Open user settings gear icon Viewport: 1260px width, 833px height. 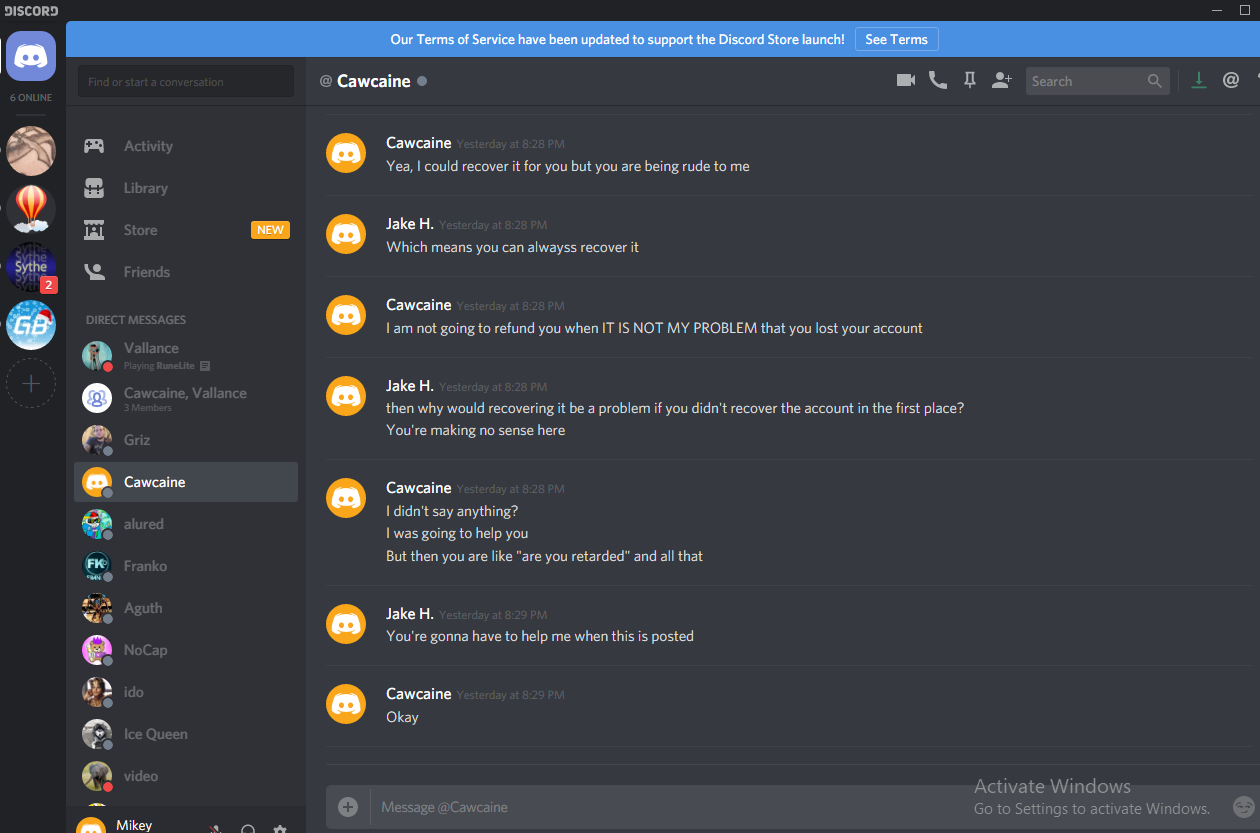[280, 828]
